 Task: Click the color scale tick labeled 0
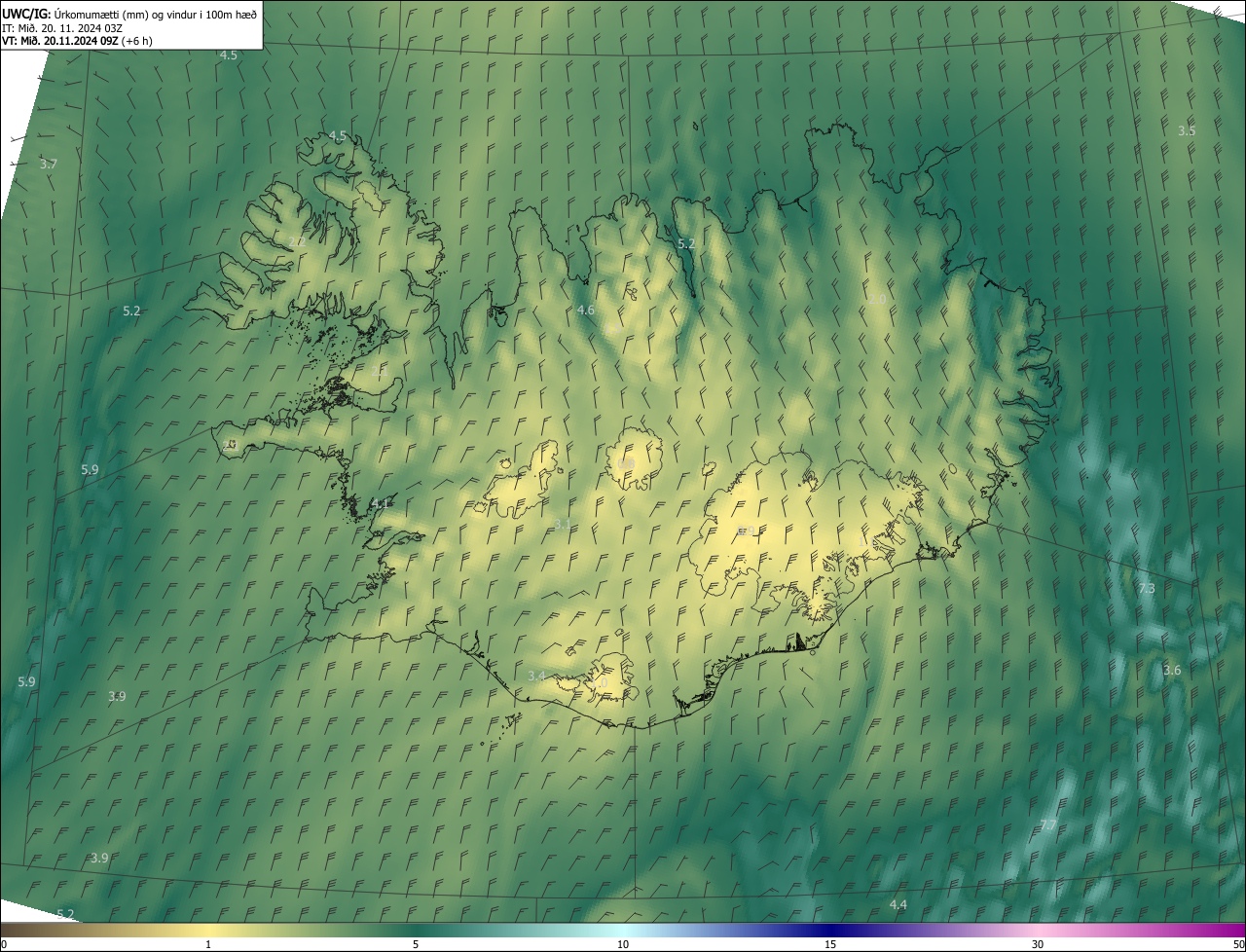[x=4, y=945]
